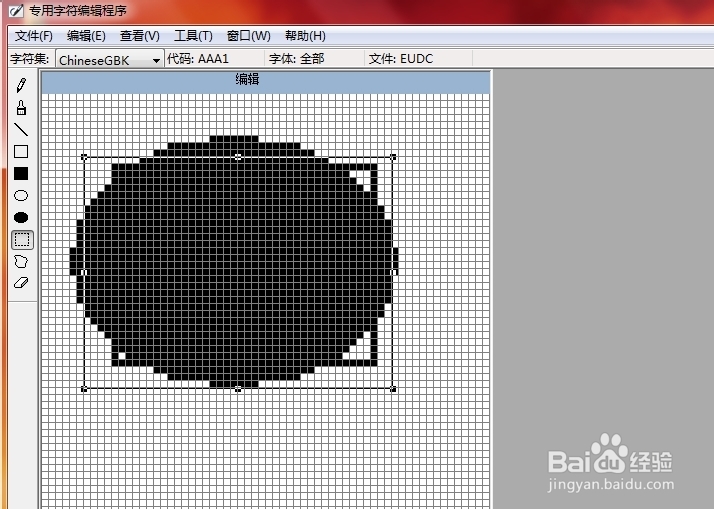Screen dimensions: 714x509
Task: Select the Eraser tool
Action: coord(21,283)
